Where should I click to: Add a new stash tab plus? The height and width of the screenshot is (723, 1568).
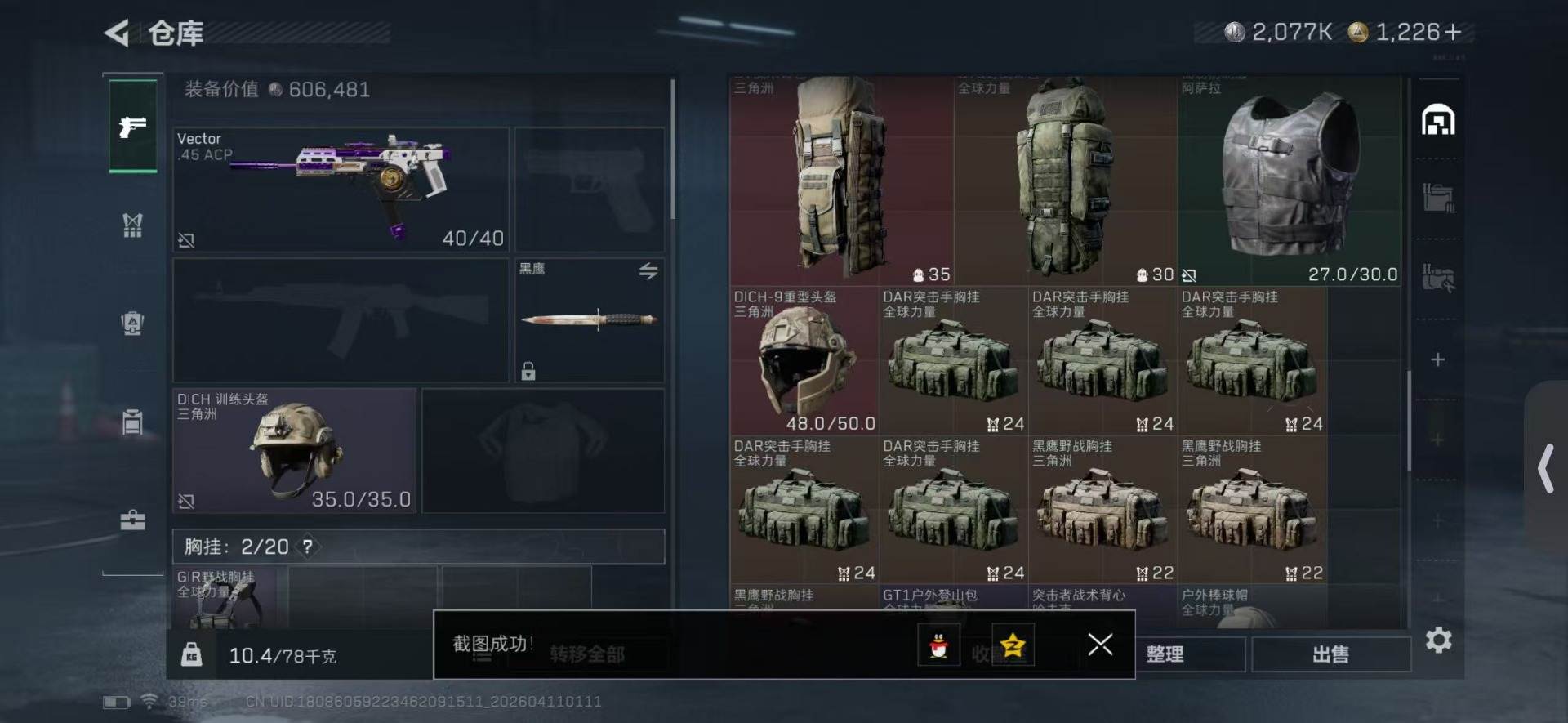click(1438, 359)
